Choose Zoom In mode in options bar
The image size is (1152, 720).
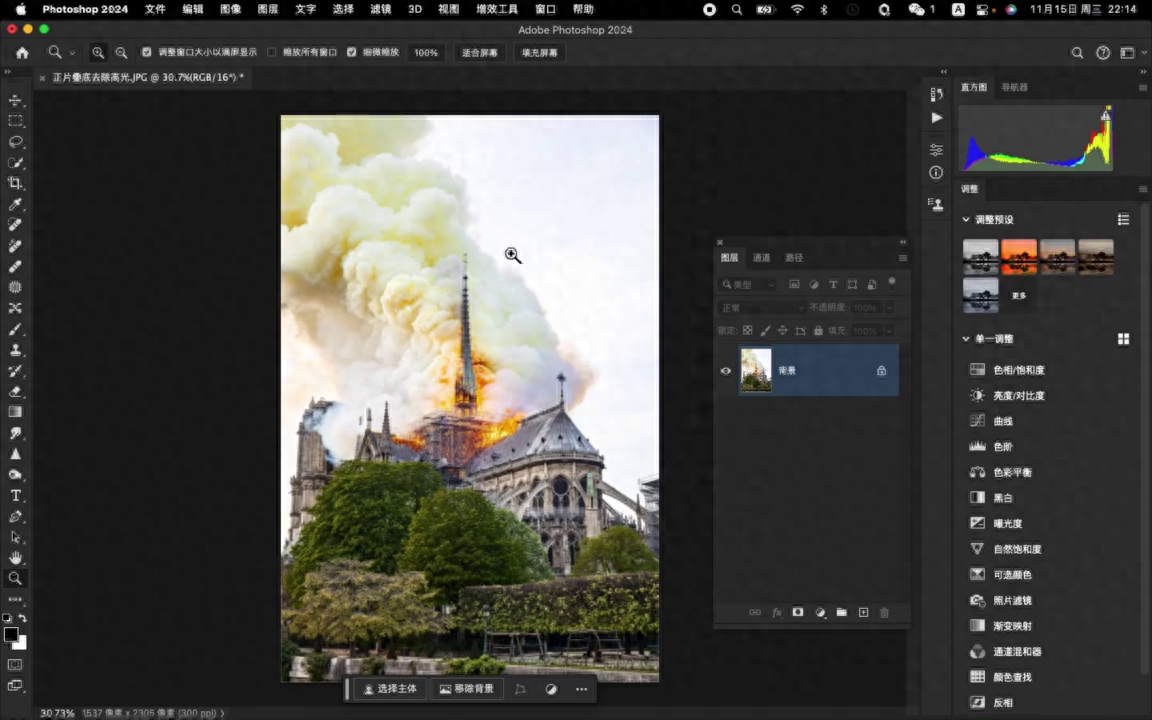click(98, 52)
